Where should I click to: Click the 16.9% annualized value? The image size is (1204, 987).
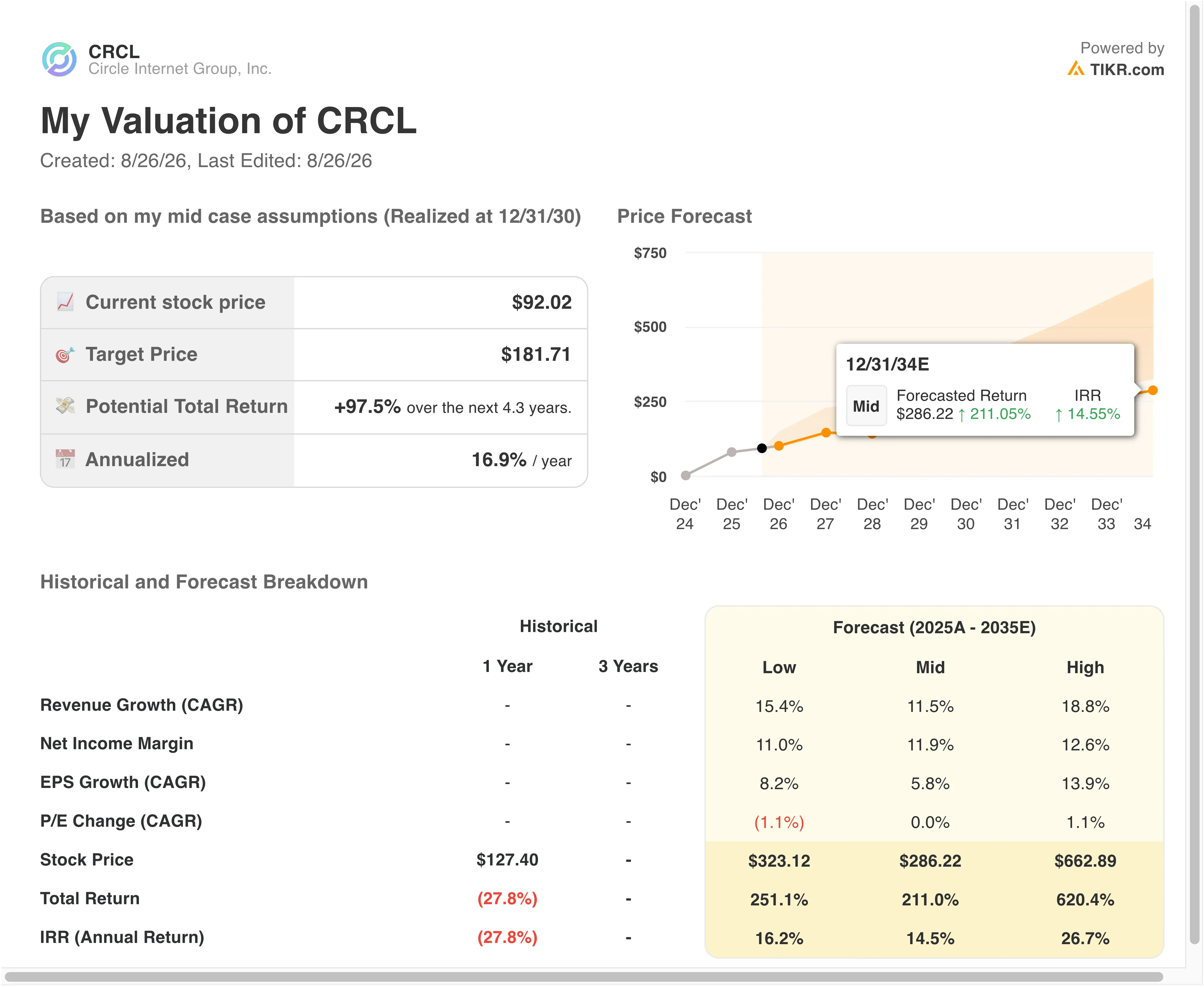click(499, 459)
